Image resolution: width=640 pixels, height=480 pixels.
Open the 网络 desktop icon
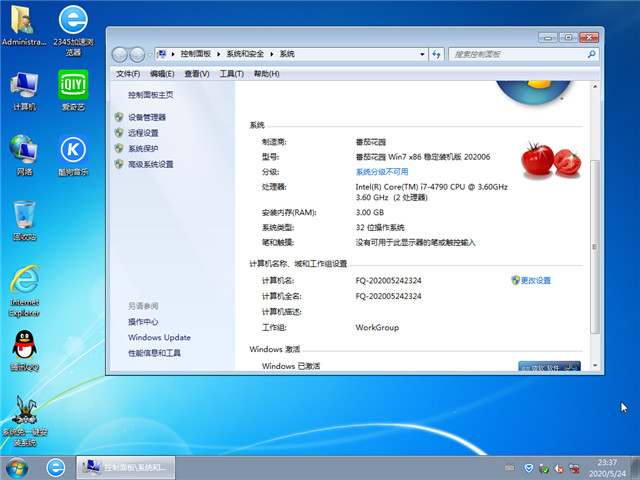coord(24,156)
